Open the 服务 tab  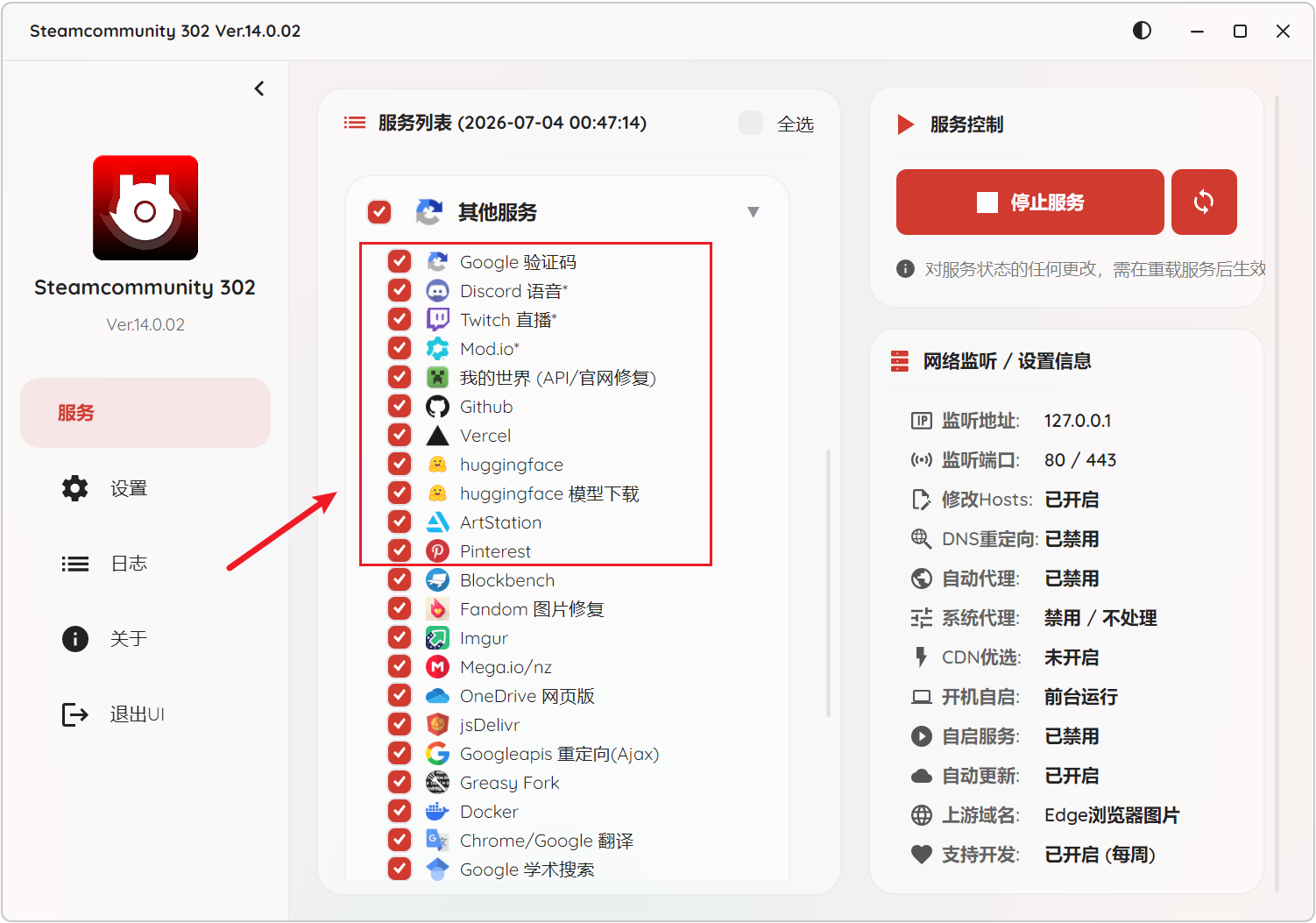(145, 413)
